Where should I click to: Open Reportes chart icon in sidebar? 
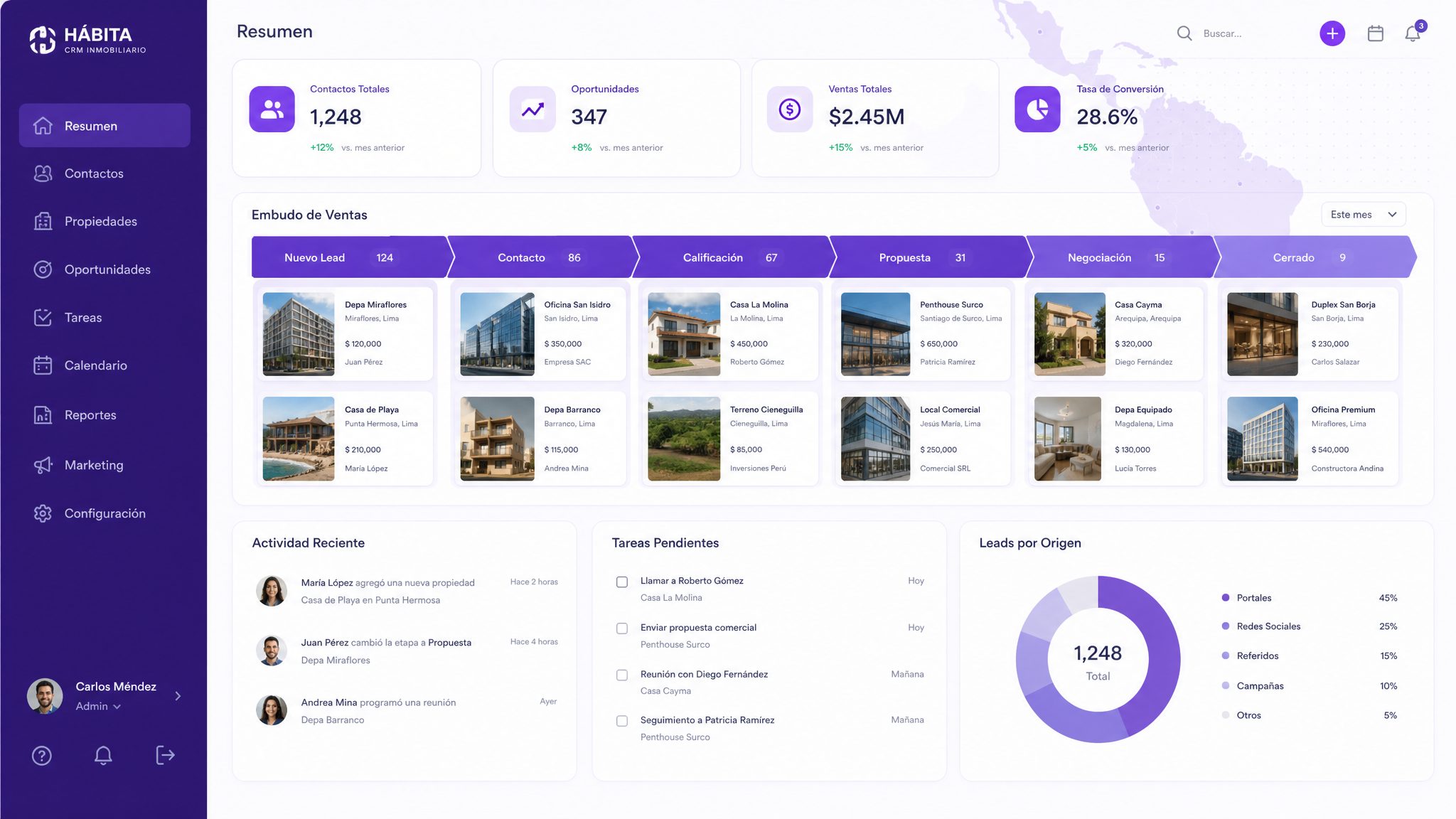(43, 415)
